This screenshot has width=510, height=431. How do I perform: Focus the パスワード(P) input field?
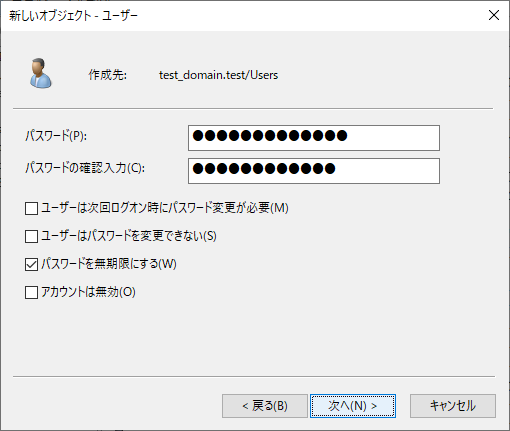(314, 138)
